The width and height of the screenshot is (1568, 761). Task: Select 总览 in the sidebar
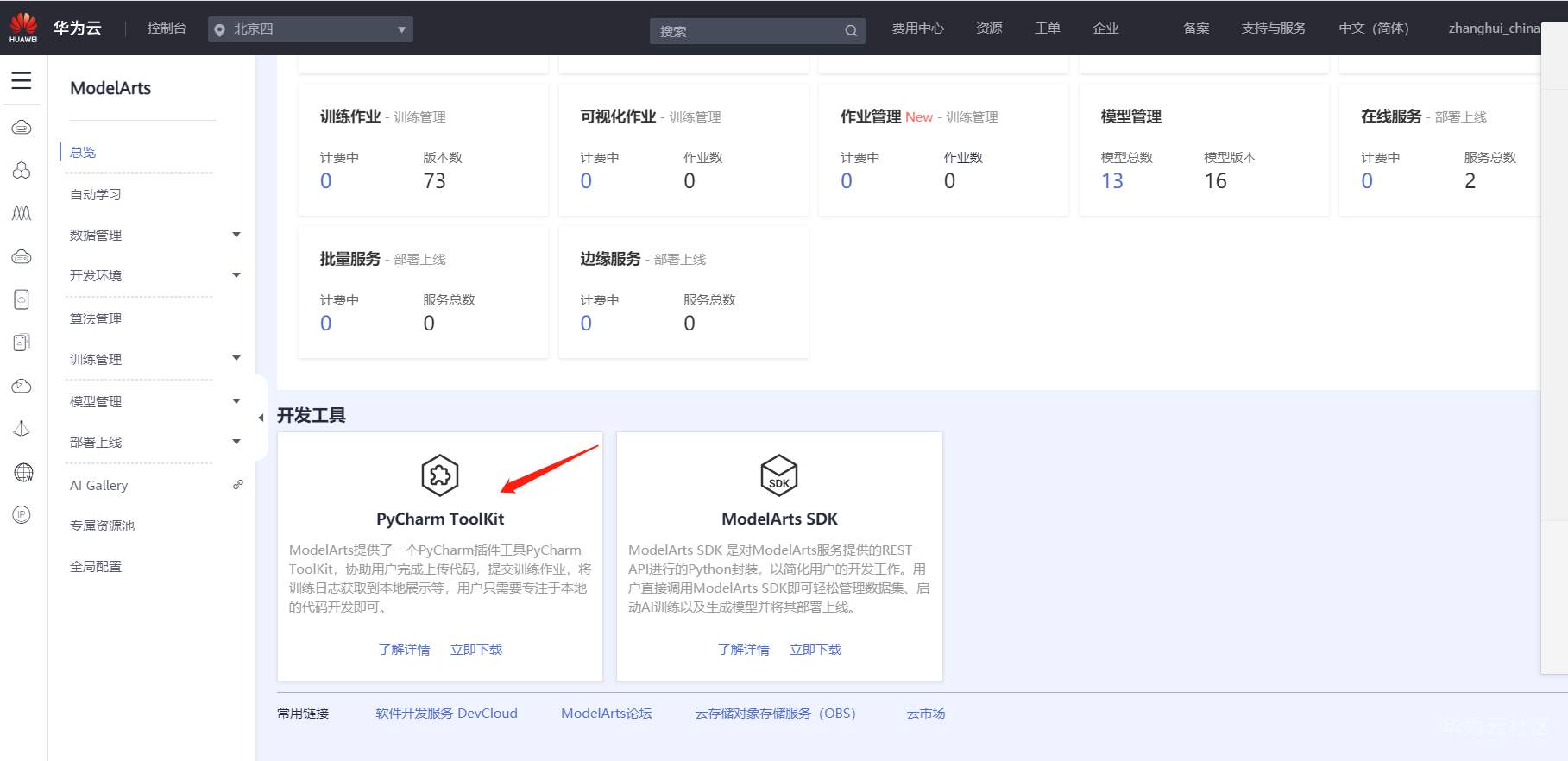[x=83, y=152]
